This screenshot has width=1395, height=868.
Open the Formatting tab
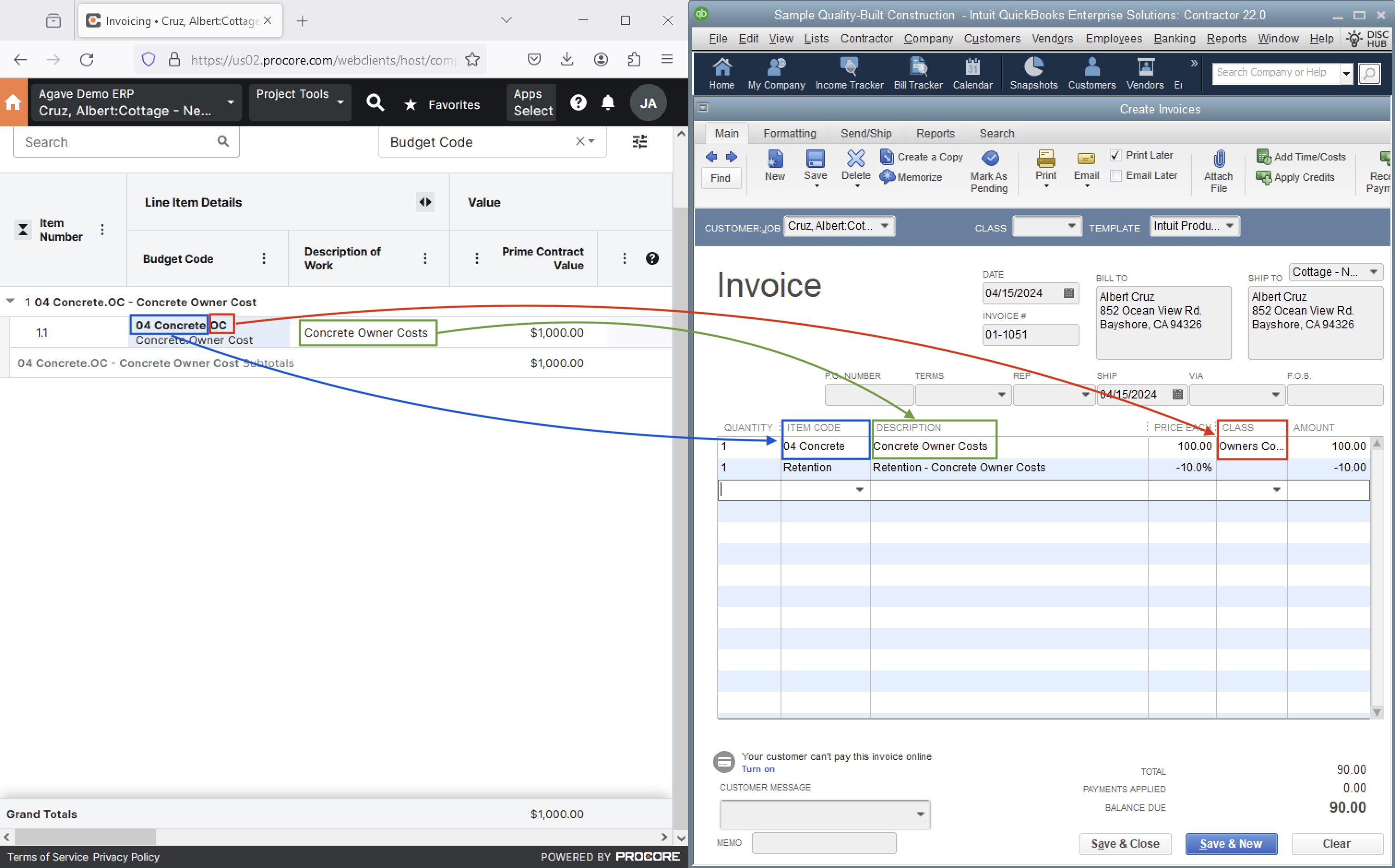[x=789, y=133]
